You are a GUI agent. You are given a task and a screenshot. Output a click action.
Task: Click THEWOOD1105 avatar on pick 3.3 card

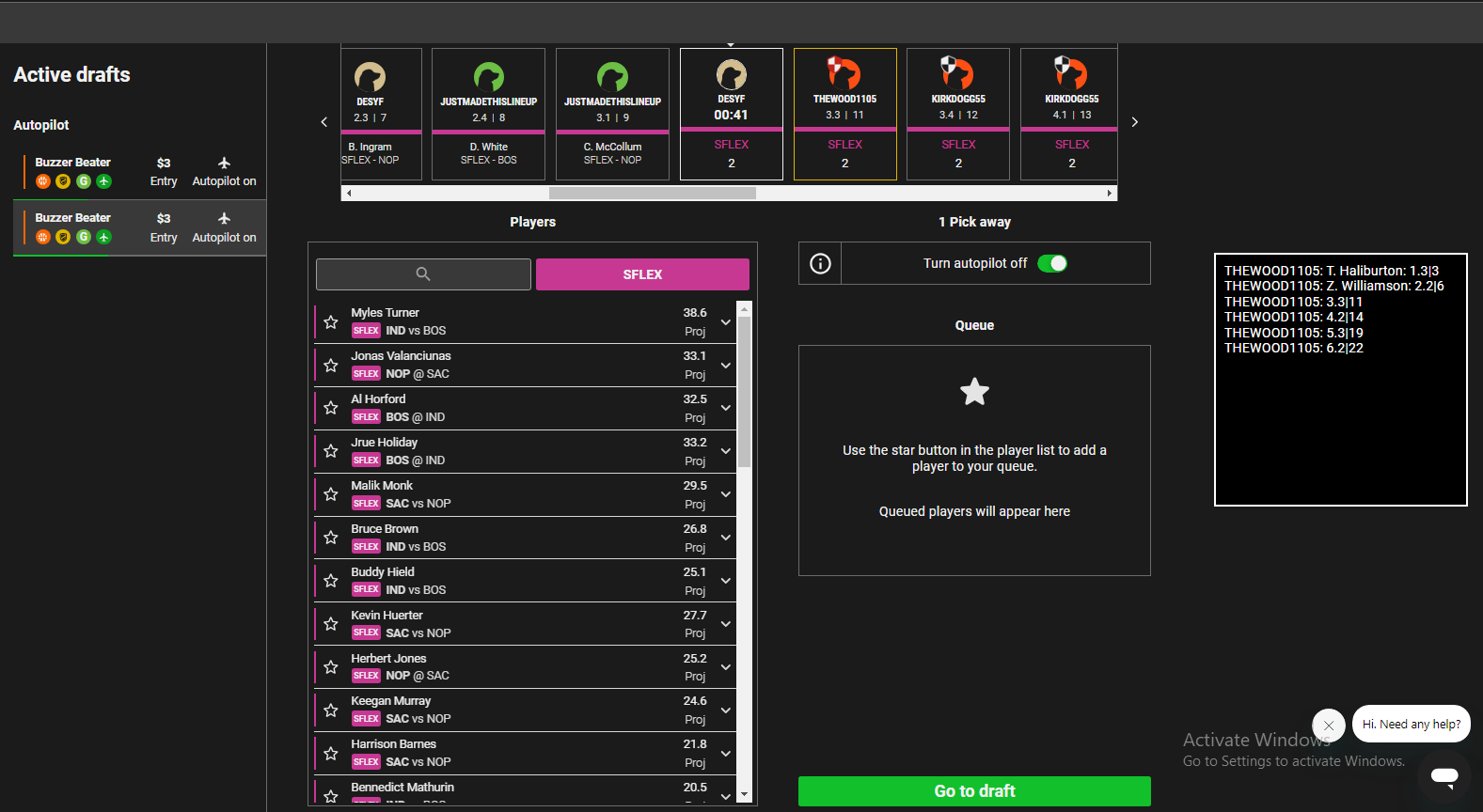(844, 72)
